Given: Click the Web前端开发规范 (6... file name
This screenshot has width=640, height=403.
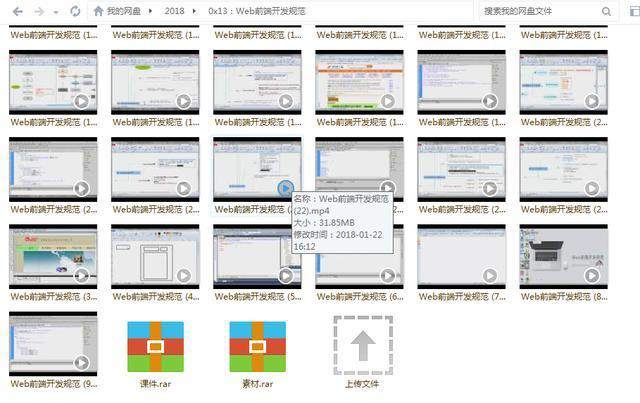Looking at the screenshot, I should 360,297.
